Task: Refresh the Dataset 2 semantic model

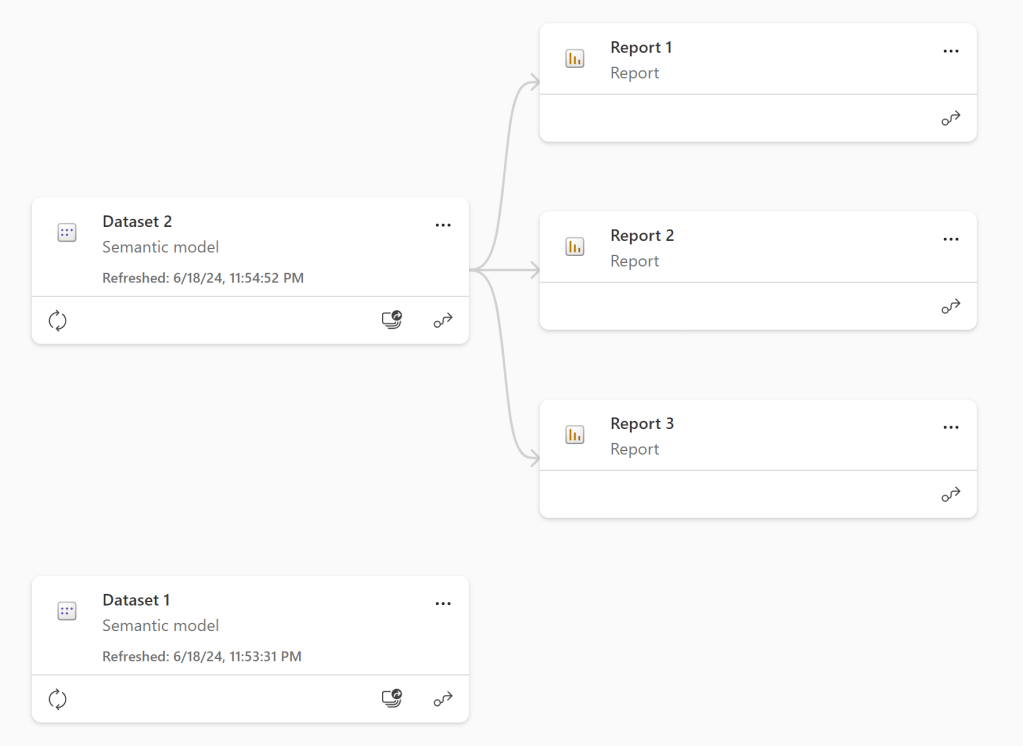Action: point(57,320)
